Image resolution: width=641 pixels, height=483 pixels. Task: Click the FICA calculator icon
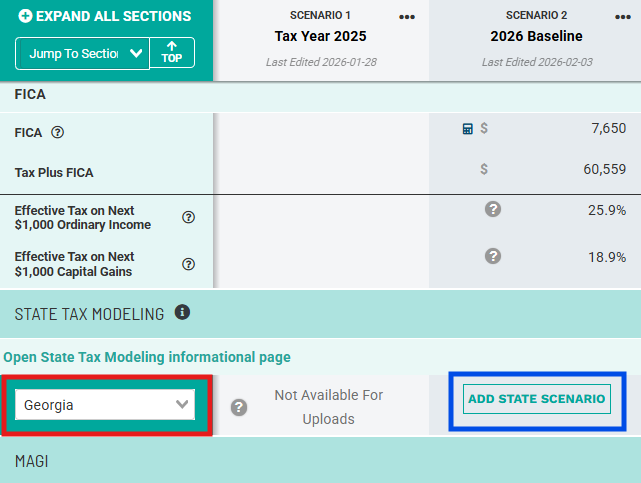tap(467, 129)
